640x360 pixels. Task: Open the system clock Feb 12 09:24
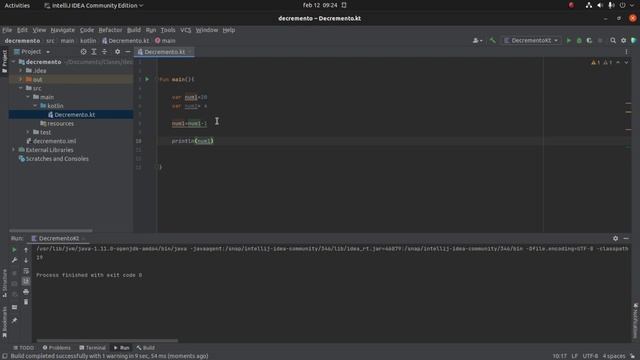pos(320,5)
